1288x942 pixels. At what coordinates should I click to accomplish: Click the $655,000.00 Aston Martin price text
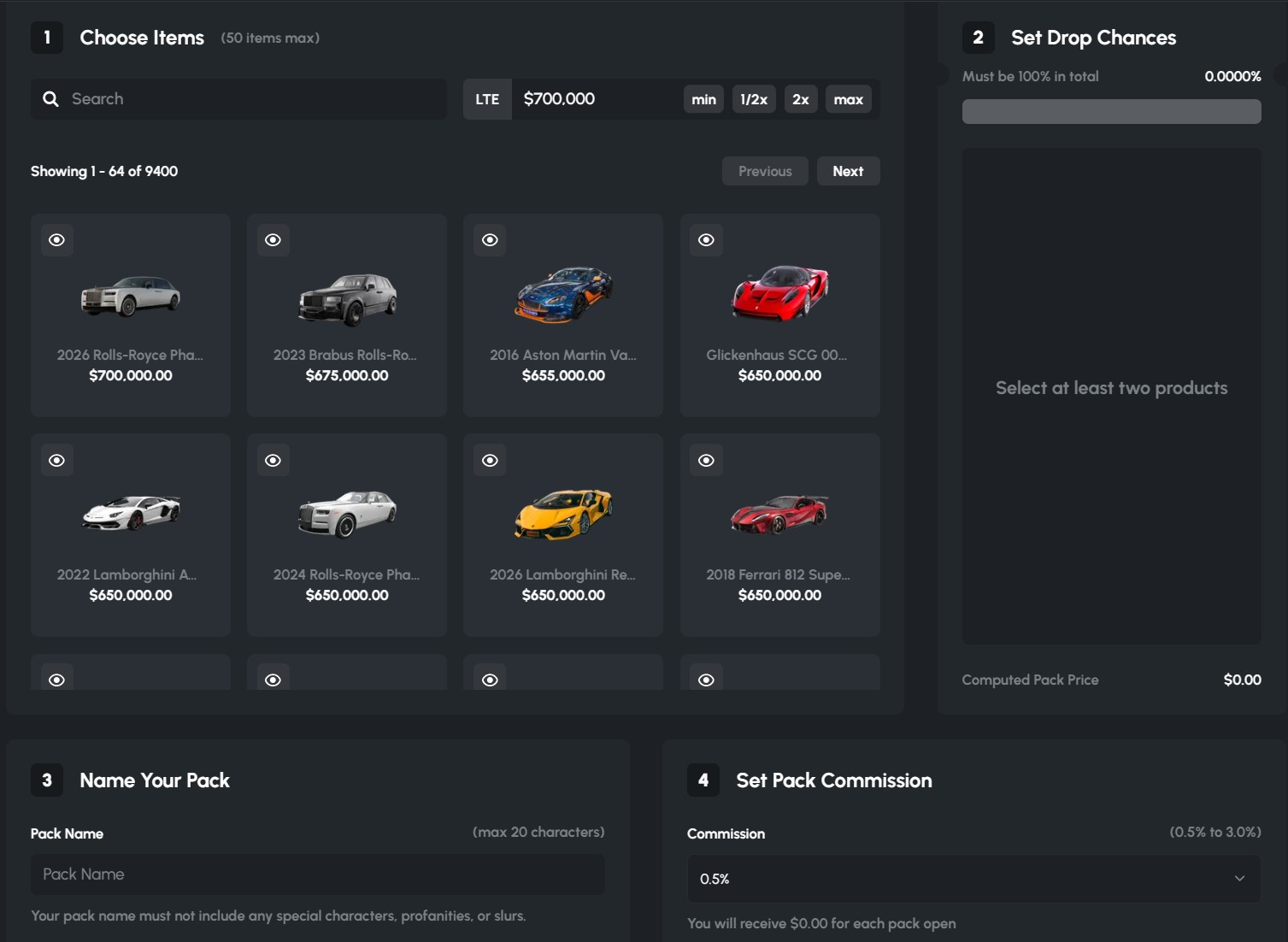(564, 375)
